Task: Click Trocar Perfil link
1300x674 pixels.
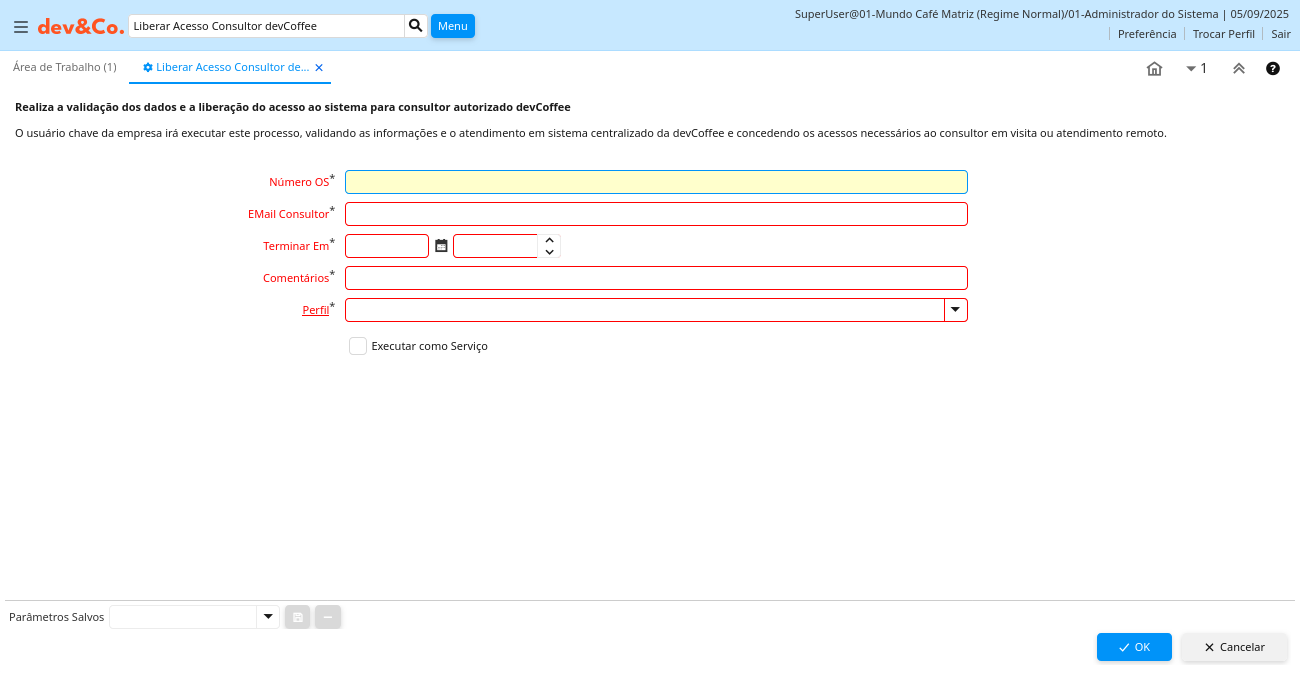Action: [x=1224, y=34]
